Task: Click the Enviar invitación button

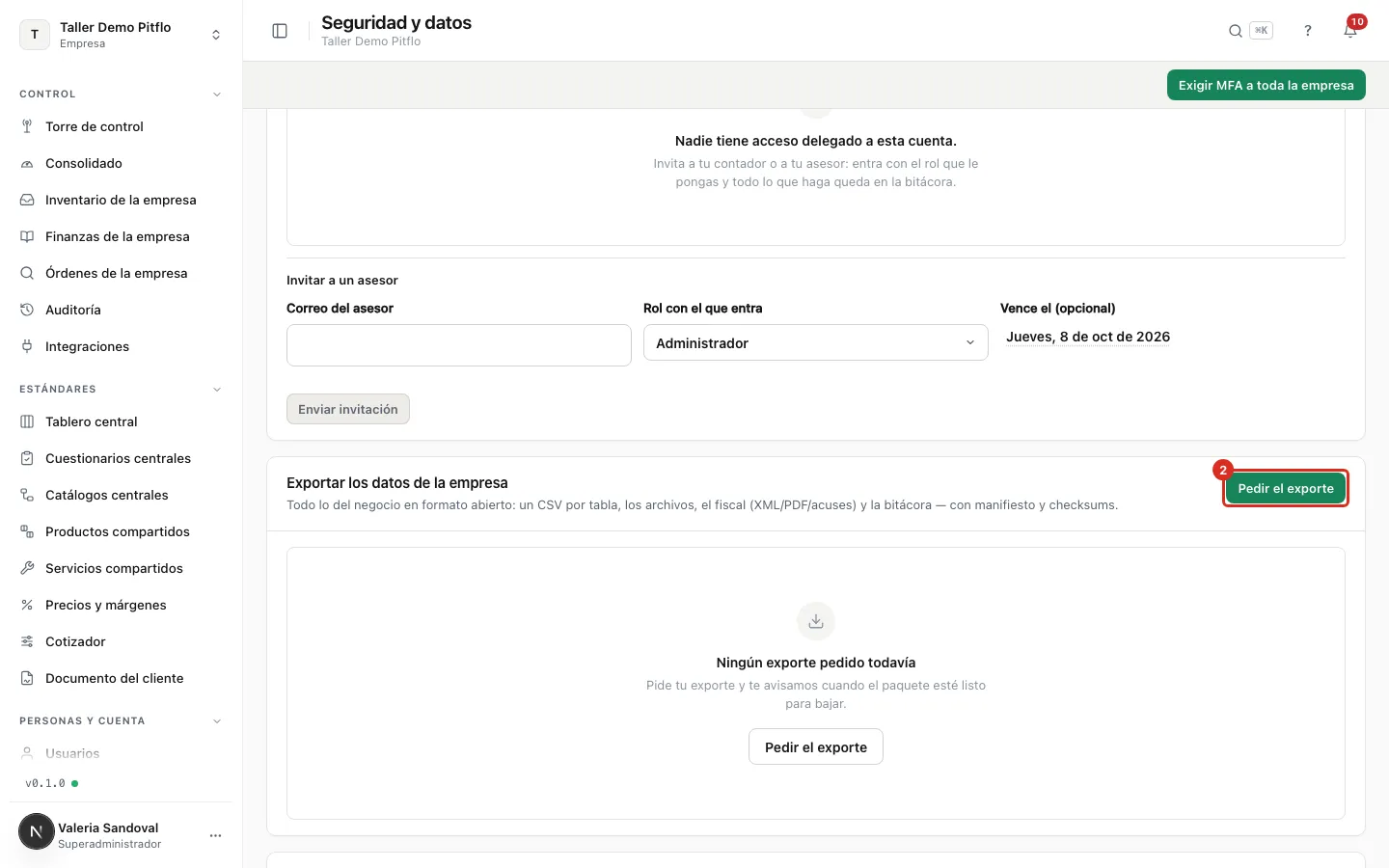Action: point(348,409)
